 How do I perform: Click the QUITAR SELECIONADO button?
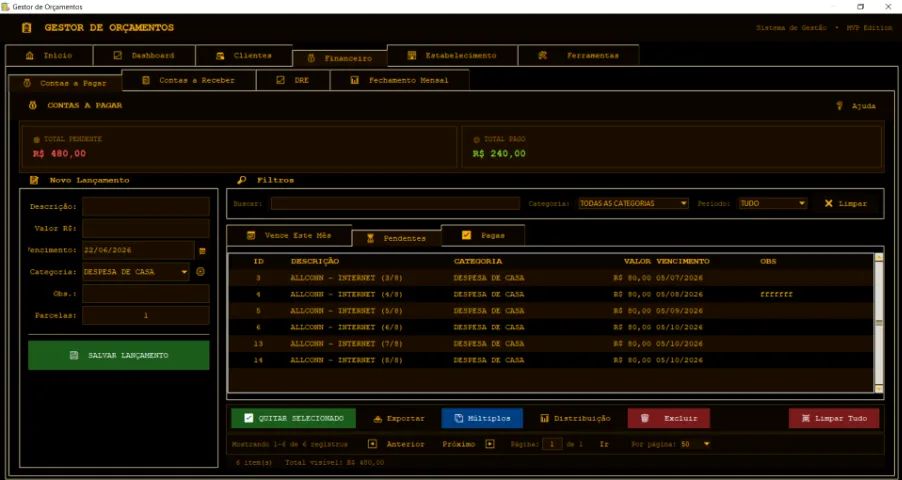pyautogui.click(x=293, y=418)
